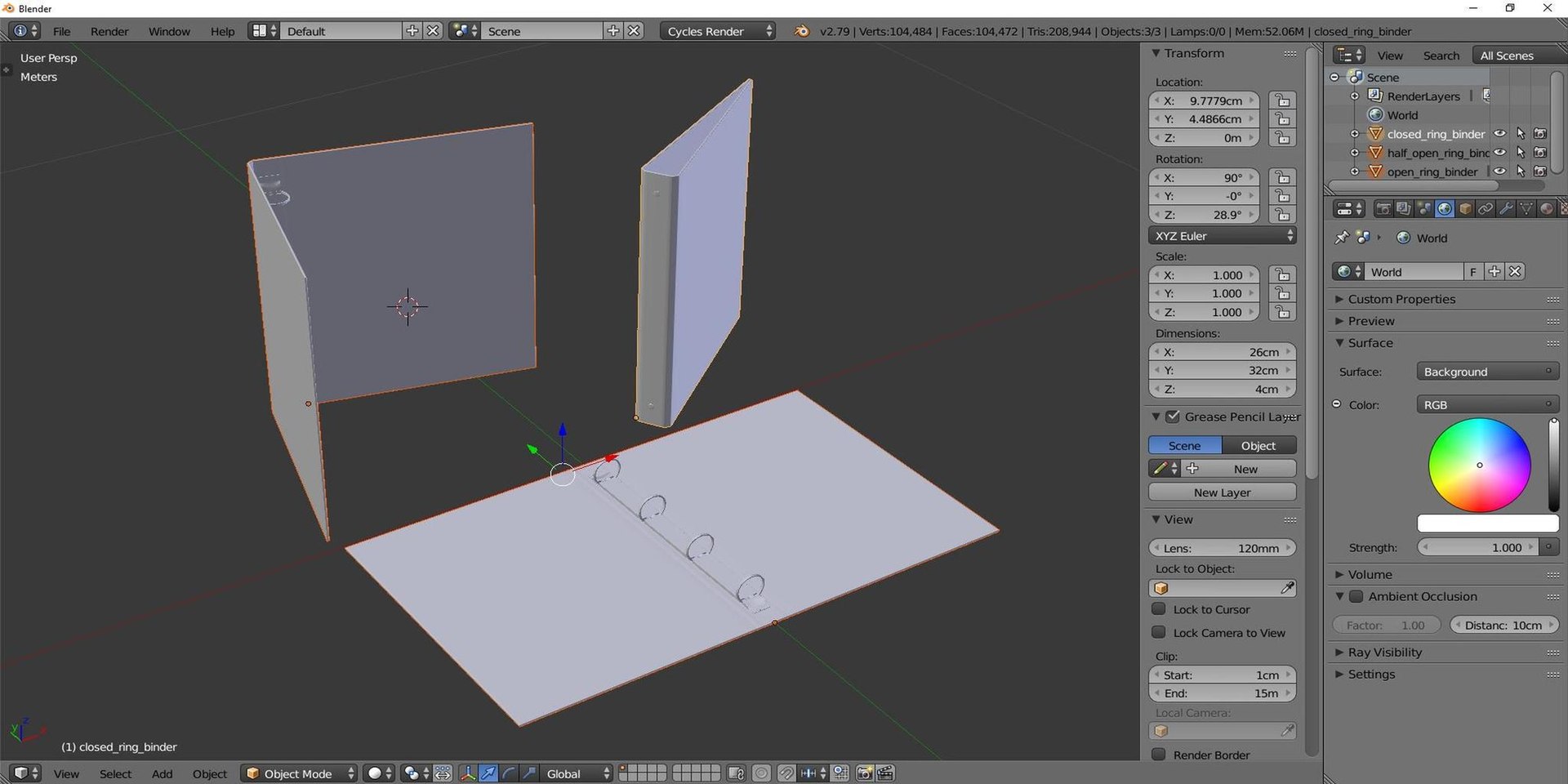Click the New Layer button

(1223, 492)
